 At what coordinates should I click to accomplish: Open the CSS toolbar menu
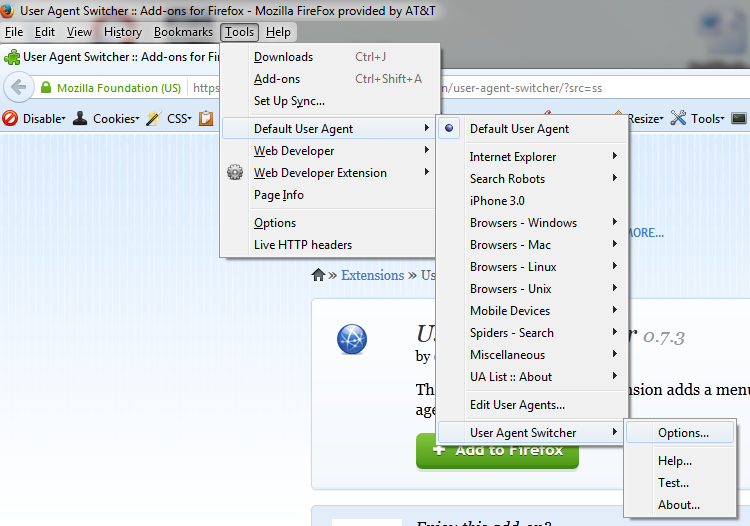tap(168, 118)
